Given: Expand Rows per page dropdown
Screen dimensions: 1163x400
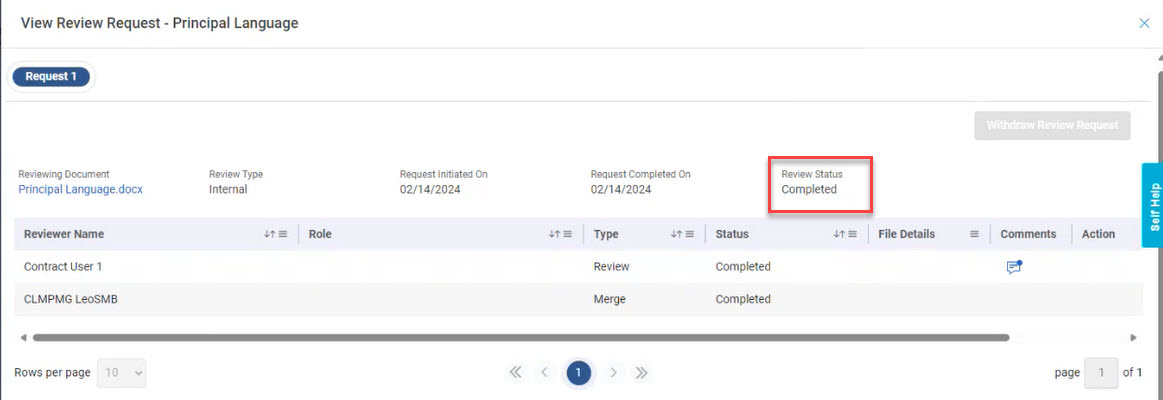Looking at the screenshot, I should coord(122,373).
